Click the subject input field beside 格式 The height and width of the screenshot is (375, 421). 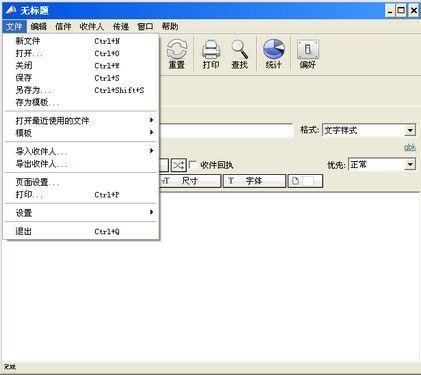[x=226, y=130]
